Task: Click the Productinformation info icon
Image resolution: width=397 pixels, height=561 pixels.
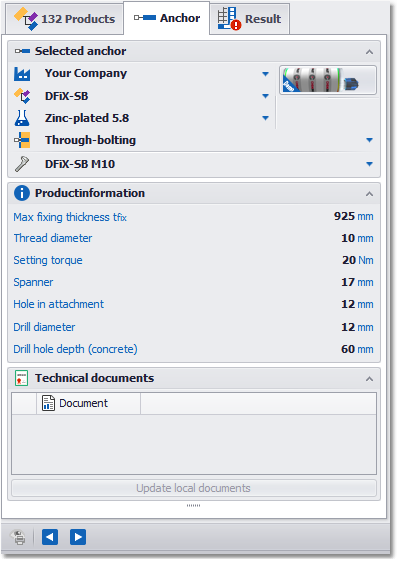Action: 22,193
